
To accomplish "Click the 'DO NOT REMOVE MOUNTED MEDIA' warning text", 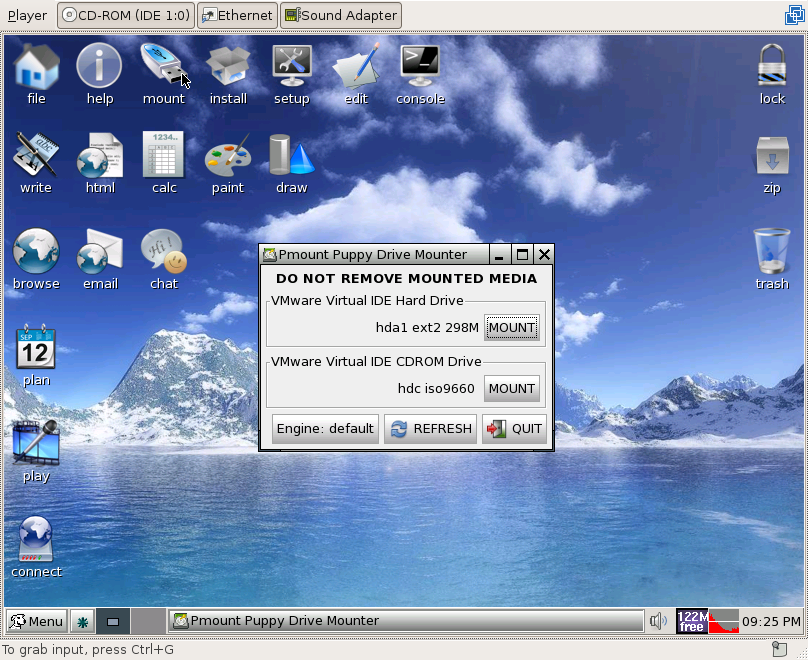I will [407, 279].
